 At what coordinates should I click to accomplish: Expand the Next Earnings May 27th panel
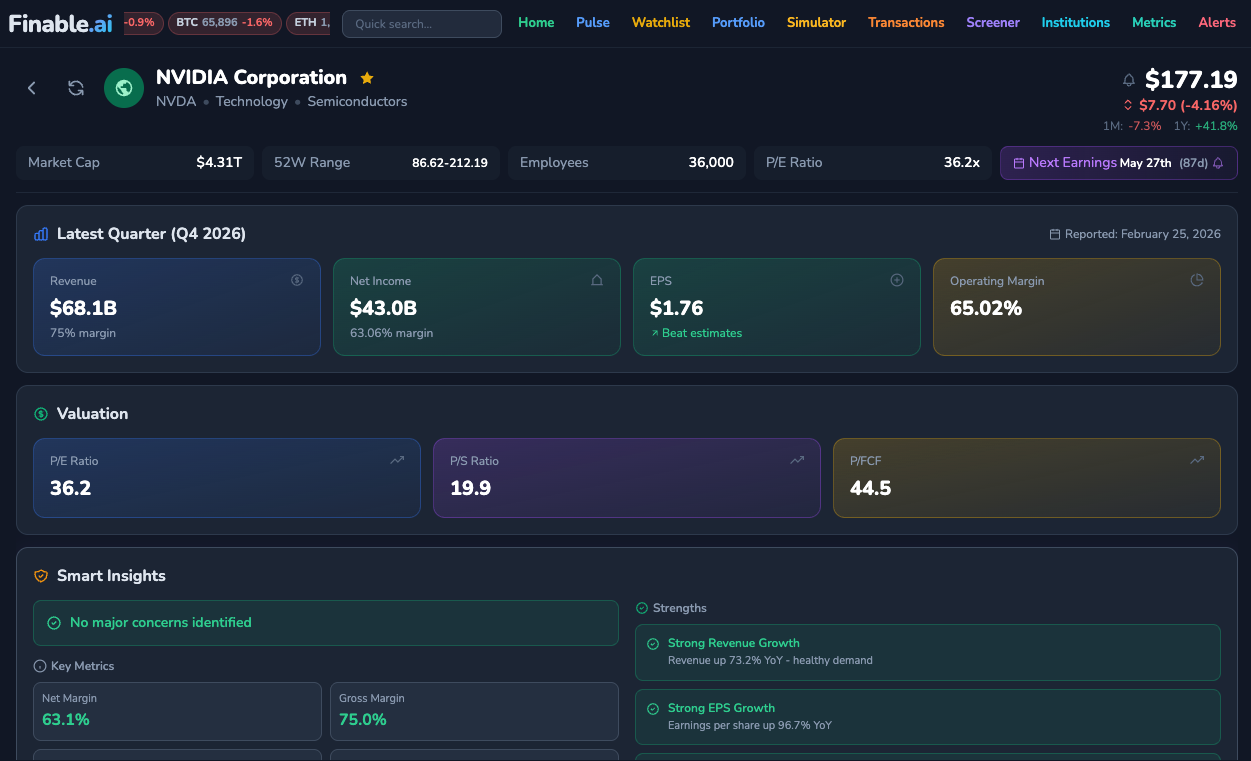pyautogui.click(x=1118, y=162)
